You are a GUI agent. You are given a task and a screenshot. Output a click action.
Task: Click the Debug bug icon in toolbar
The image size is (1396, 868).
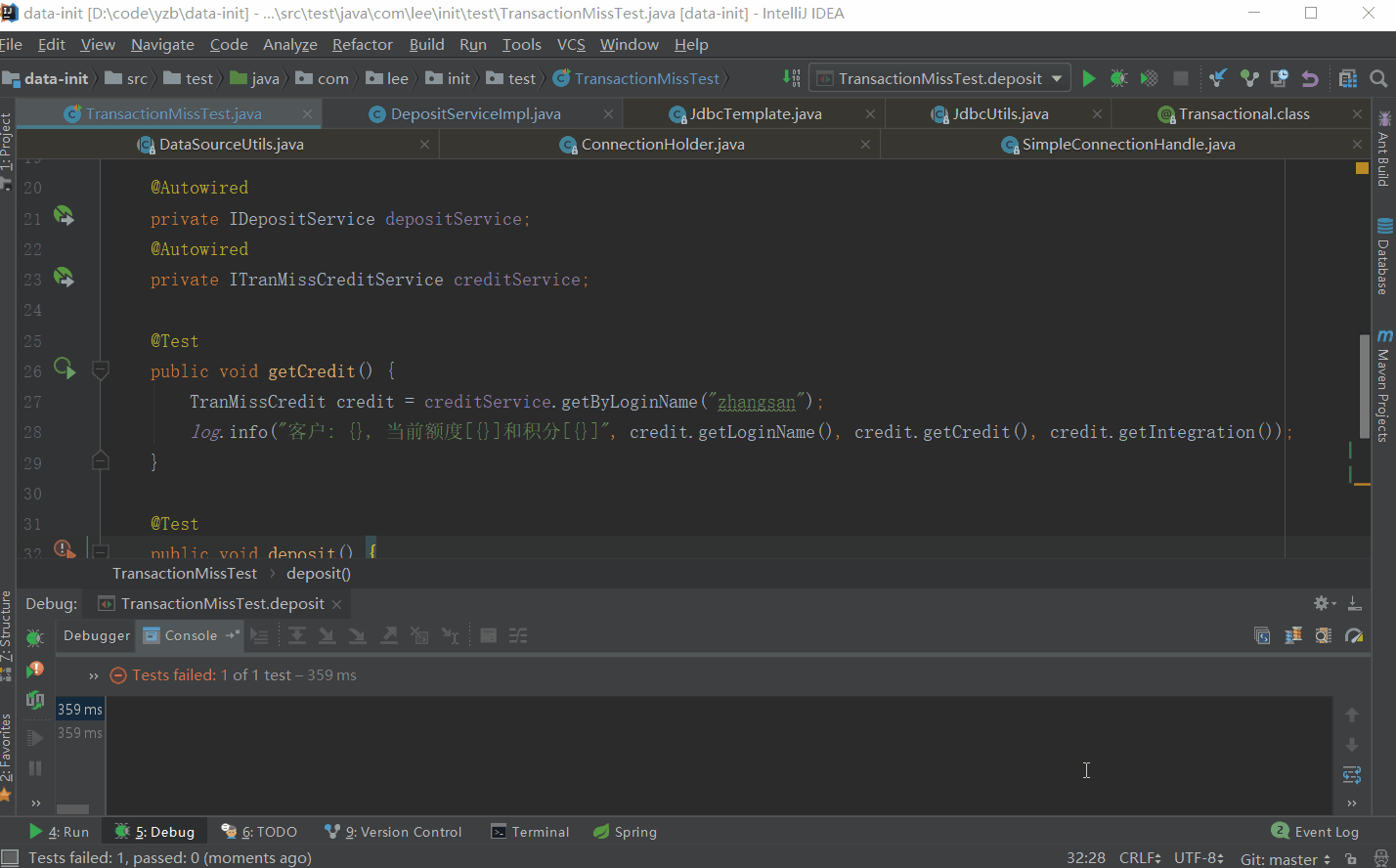1118,79
